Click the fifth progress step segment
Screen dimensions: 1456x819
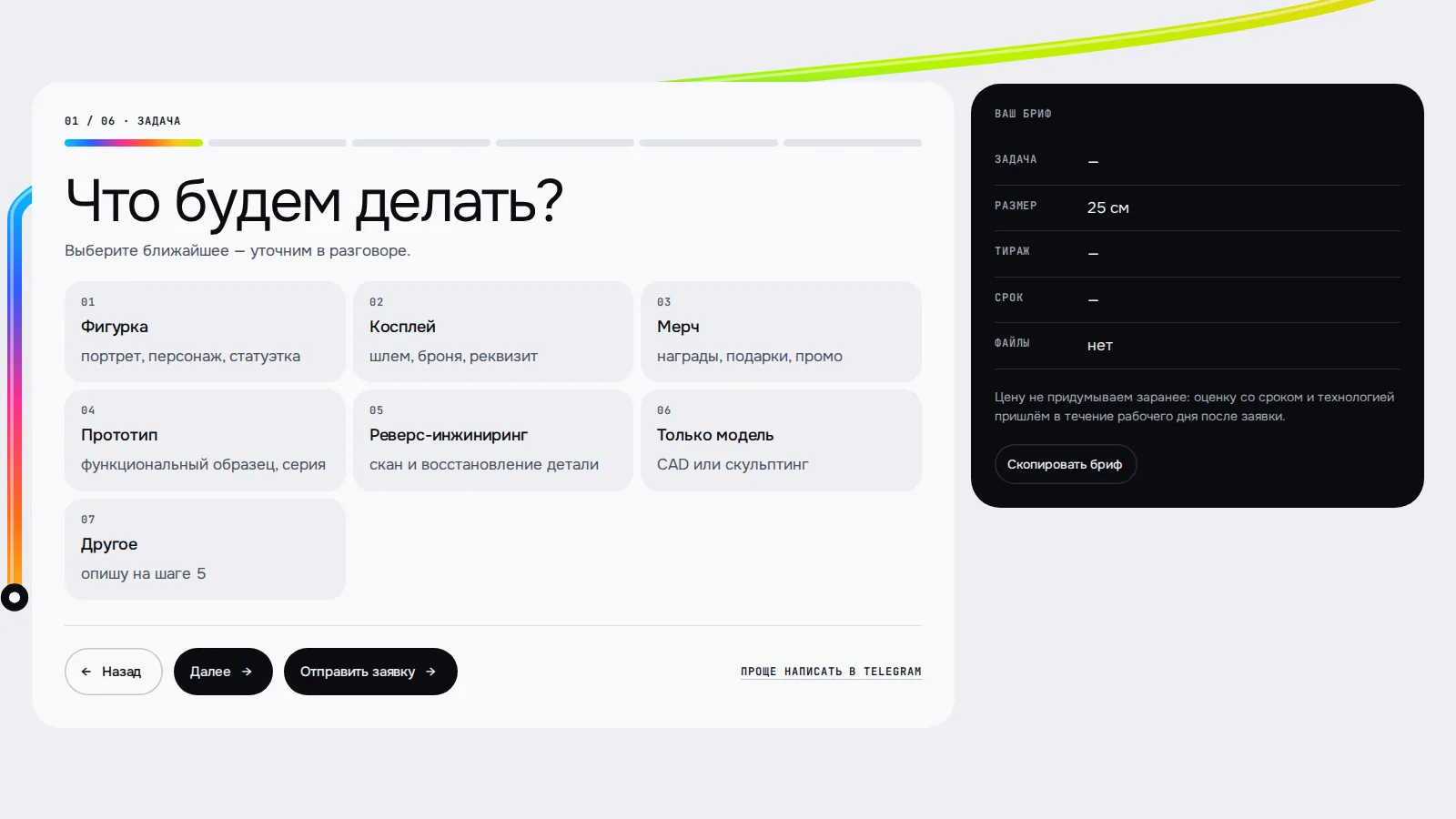pos(709,143)
